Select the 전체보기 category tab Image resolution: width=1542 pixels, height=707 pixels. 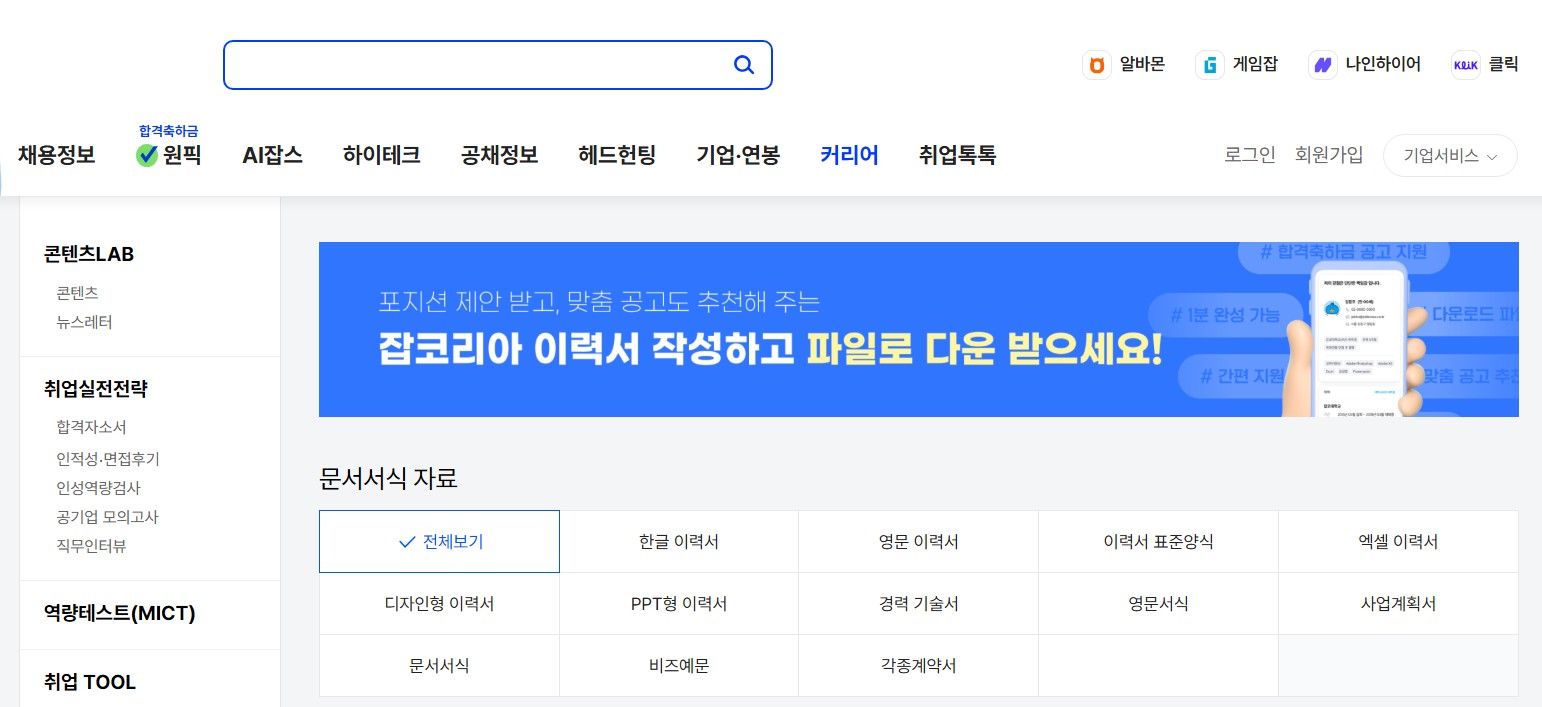tap(439, 541)
